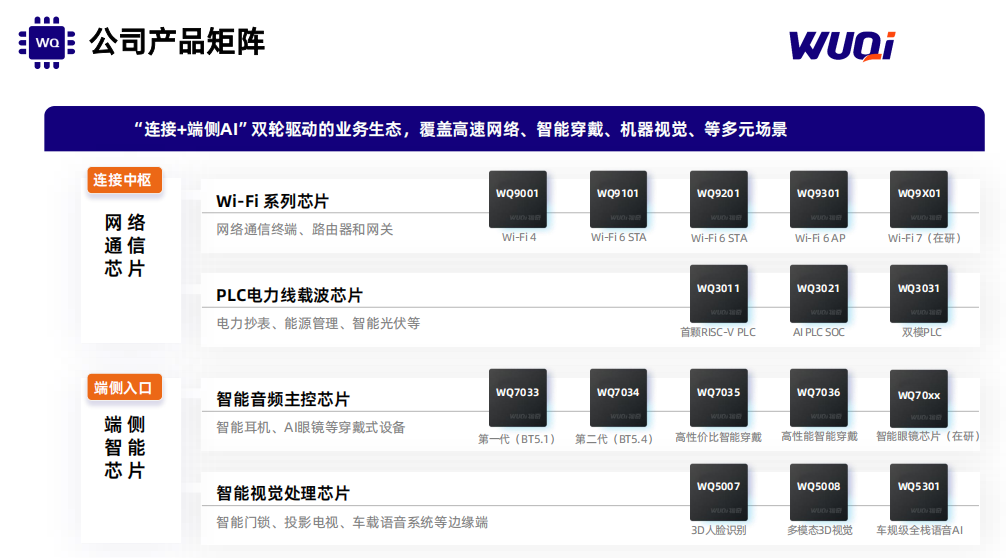This screenshot has height=558, width=1006.
Task: Click the 智能视觉处理芯片 heading
Action: pos(283,494)
